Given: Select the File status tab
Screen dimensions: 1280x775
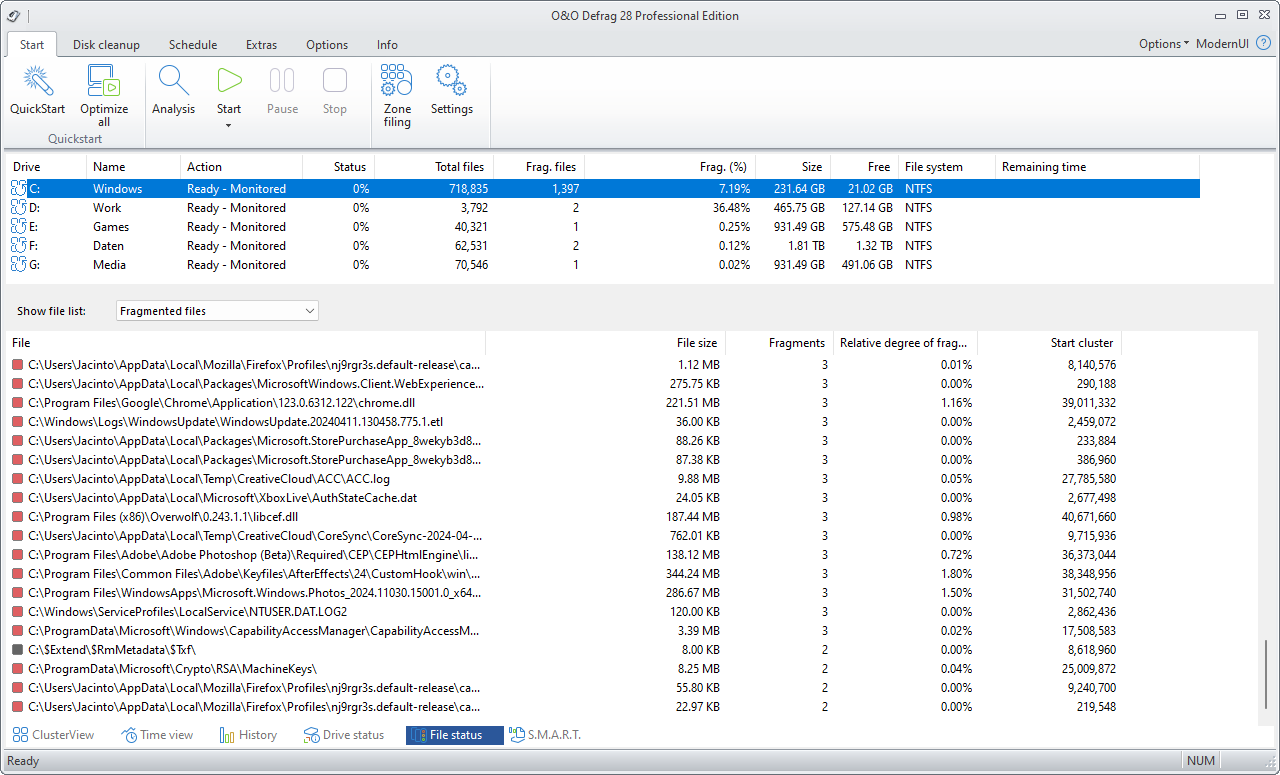Looking at the screenshot, I should coord(455,735).
